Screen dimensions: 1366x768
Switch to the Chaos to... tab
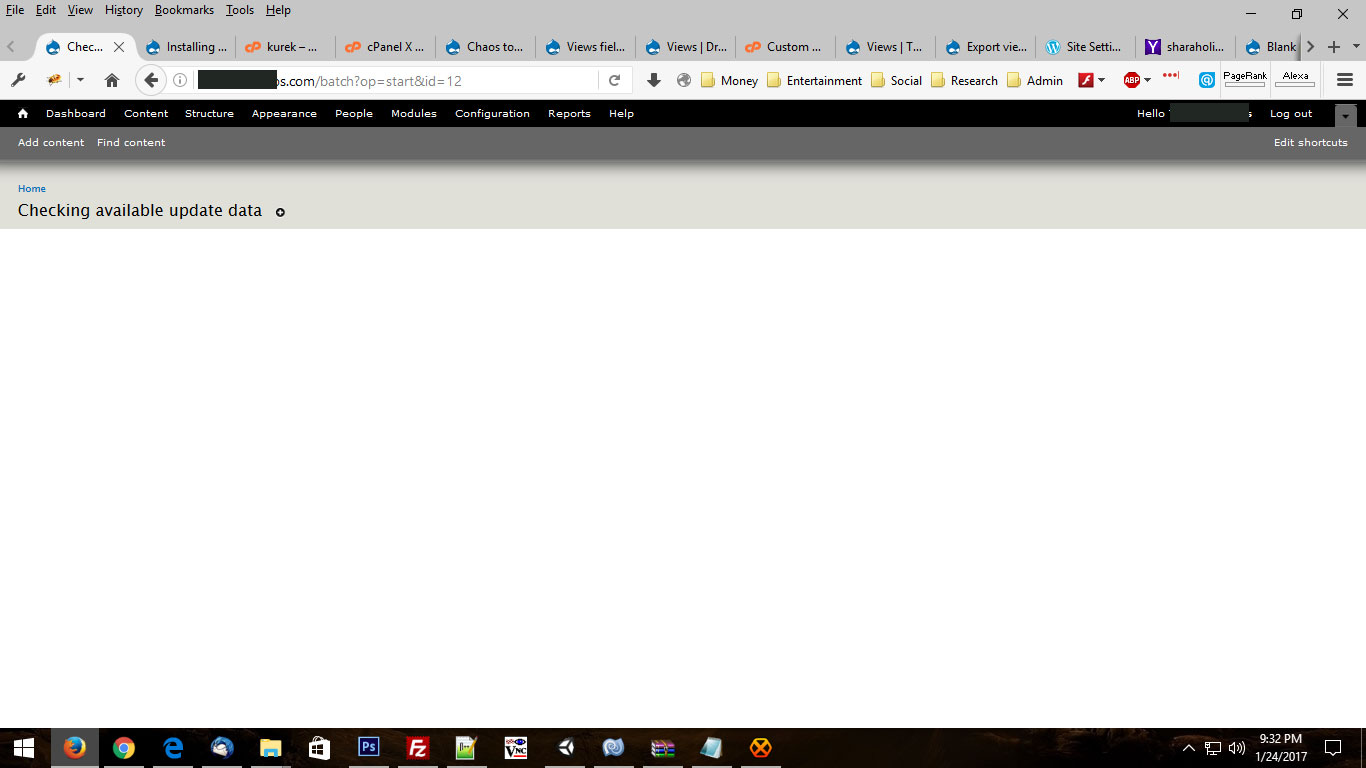pos(486,47)
